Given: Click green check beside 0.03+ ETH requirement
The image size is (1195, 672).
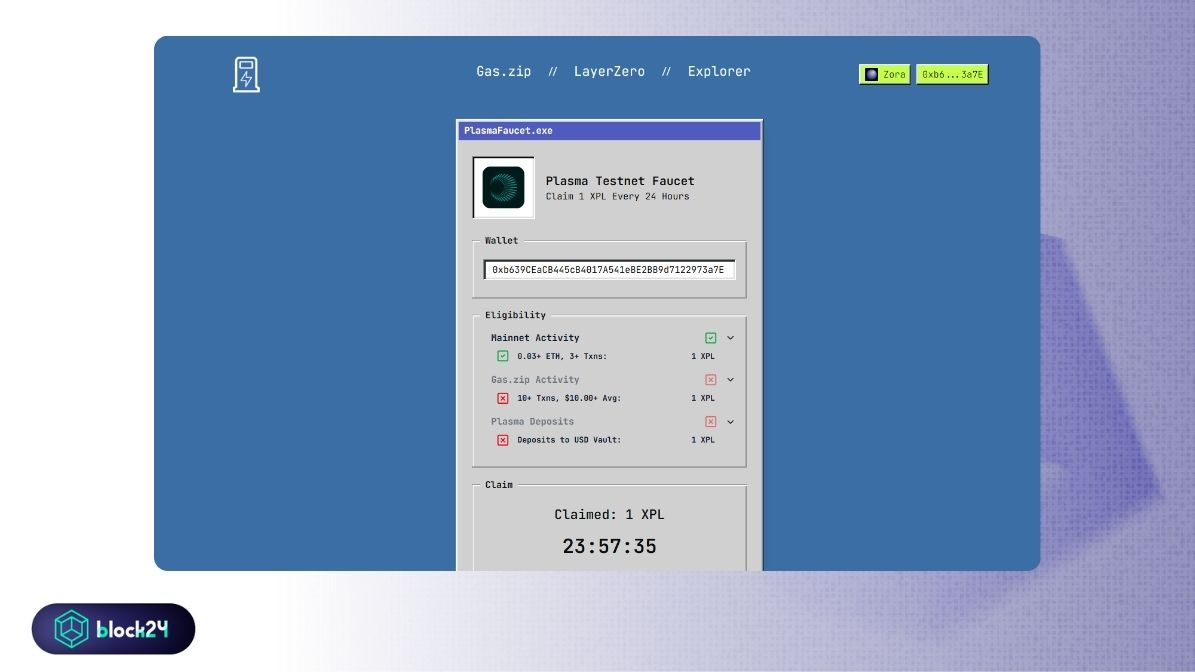Looking at the screenshot, I should point(503,356).
